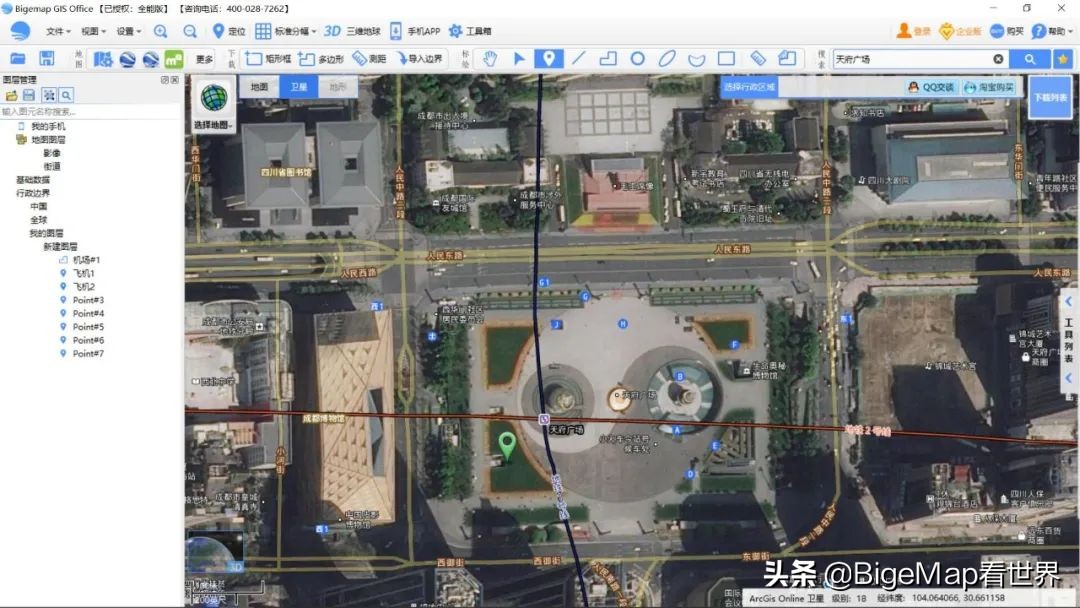Activate the 测距 measure distance tool
The image size is (1080, 608).
point(369,59)
